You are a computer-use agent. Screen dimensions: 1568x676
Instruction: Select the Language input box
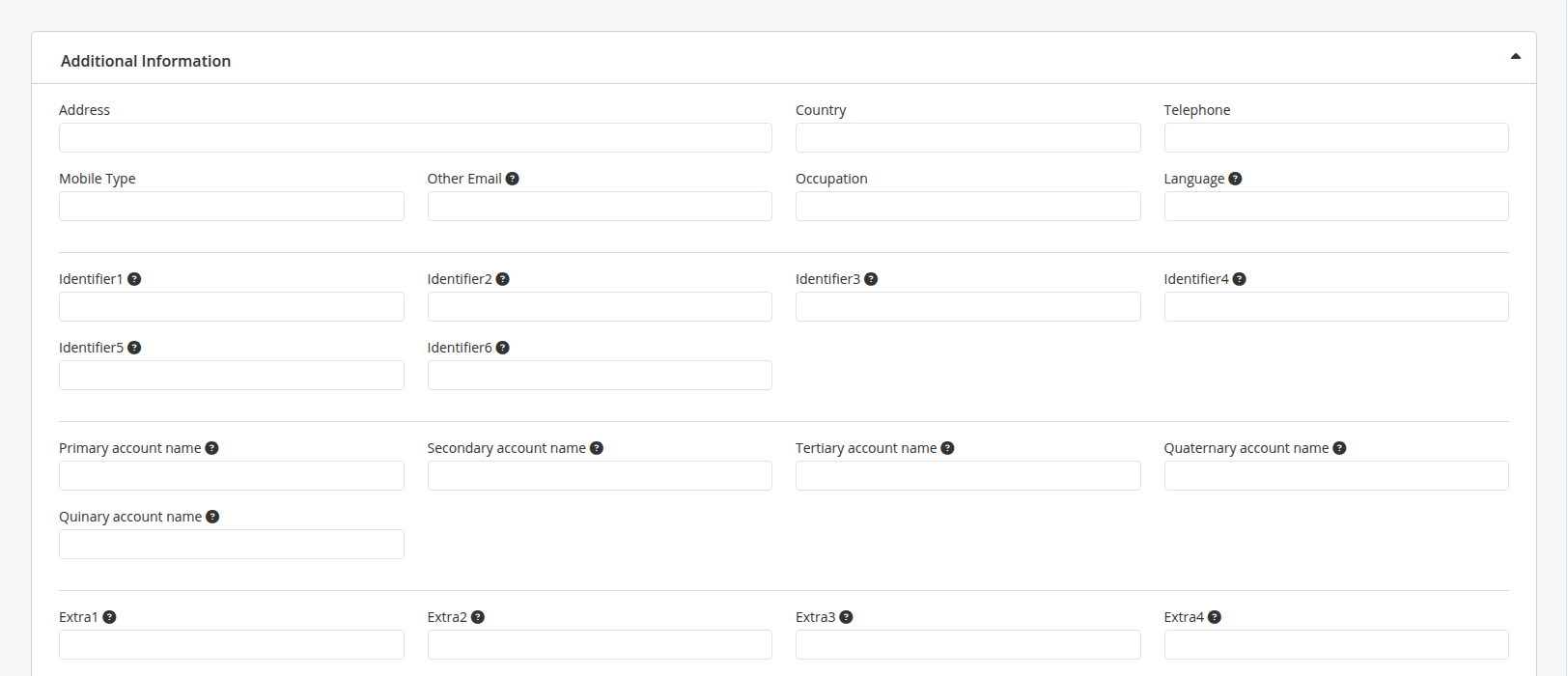(1336, 207)
